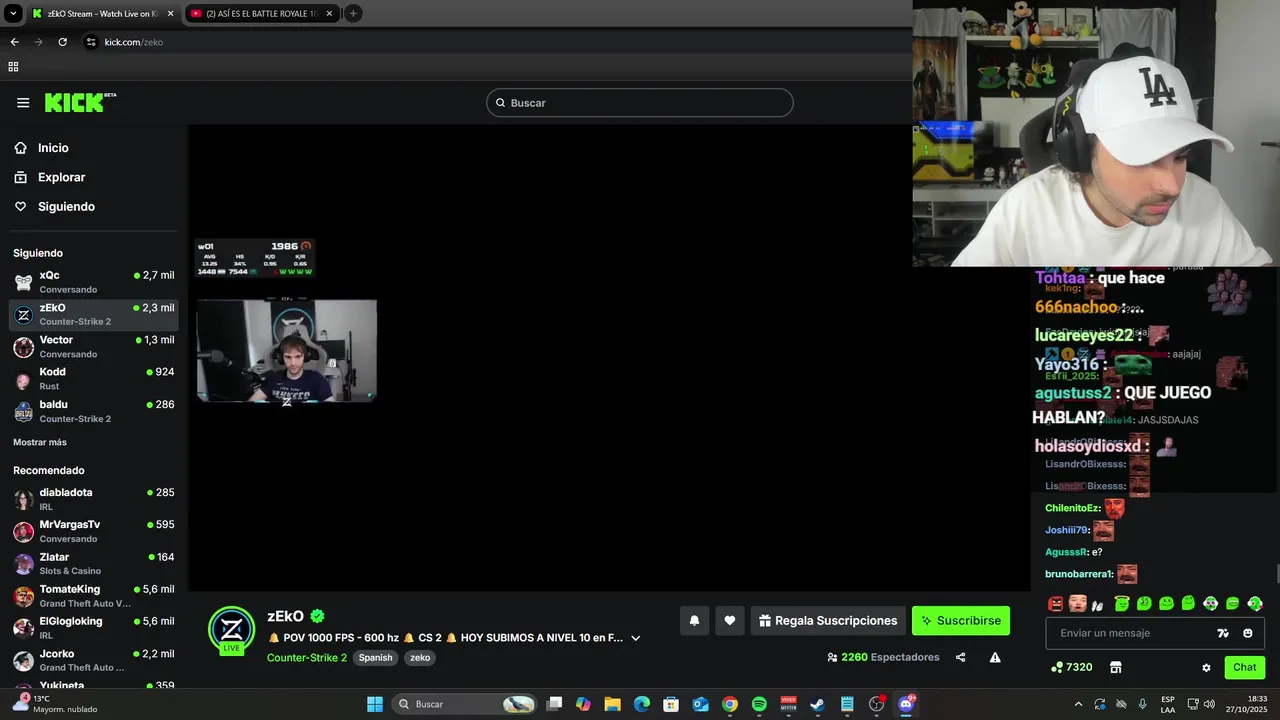Open Spotify from the taskbar

[759, 704]
